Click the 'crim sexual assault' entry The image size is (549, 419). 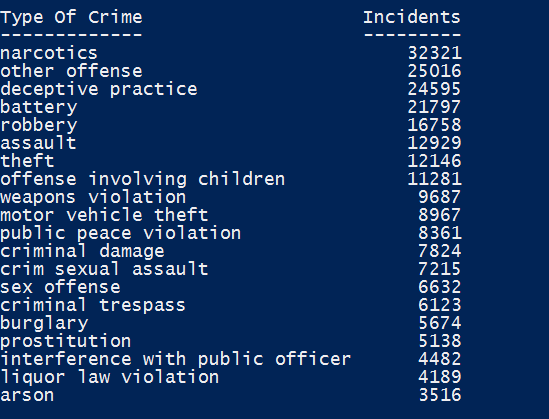coord(104,269)
